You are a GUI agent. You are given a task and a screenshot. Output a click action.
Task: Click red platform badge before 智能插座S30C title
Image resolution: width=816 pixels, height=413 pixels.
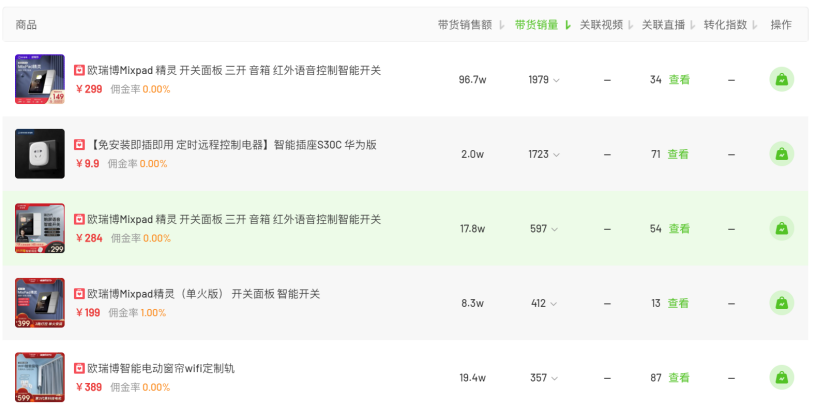tap(79, 145)
